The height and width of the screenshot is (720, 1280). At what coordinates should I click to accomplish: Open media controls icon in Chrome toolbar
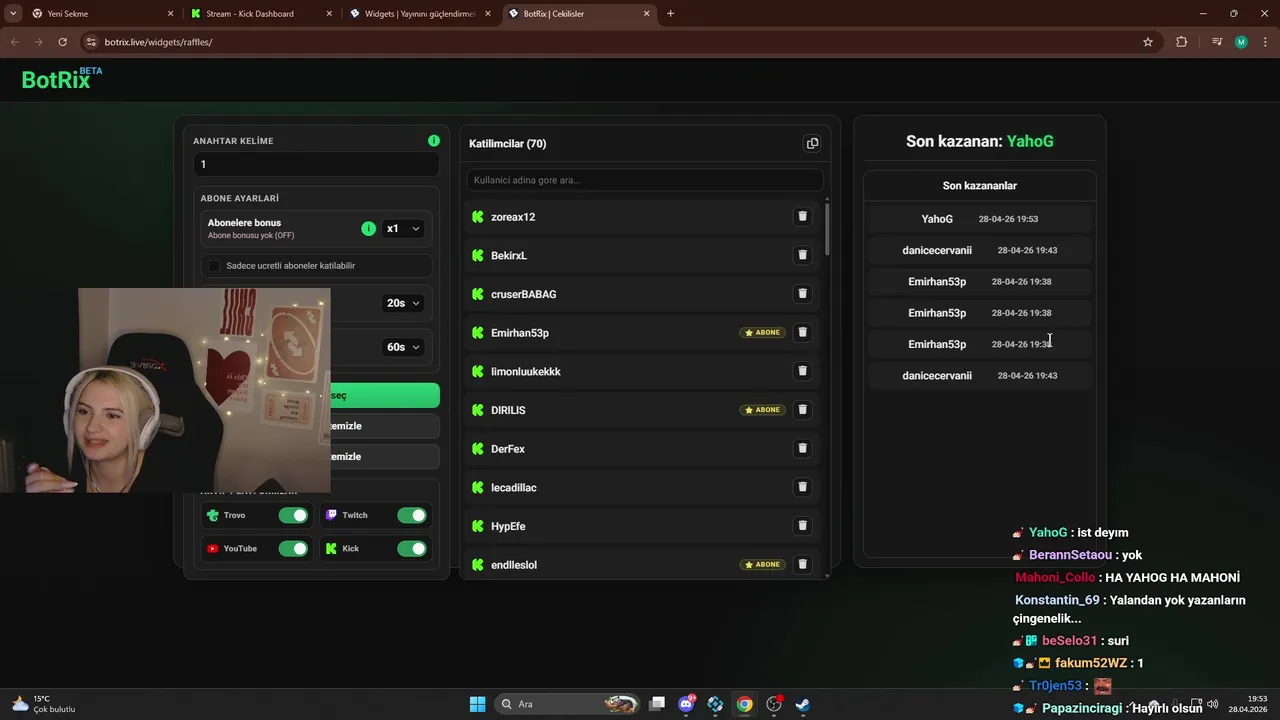pos(1216,42)
